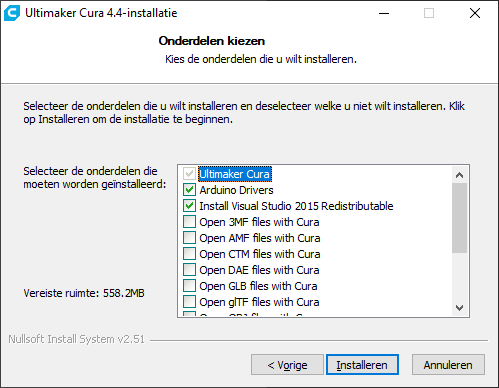Select the Arduino Drivers label text
Screen dimensions: 499x388
(236, 190)
